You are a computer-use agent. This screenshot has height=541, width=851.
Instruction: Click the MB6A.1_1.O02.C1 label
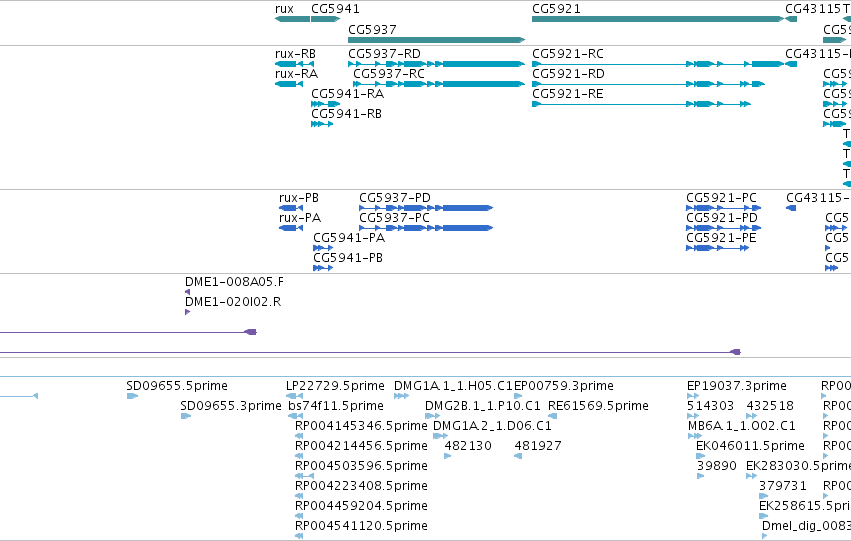pos(741,426)
